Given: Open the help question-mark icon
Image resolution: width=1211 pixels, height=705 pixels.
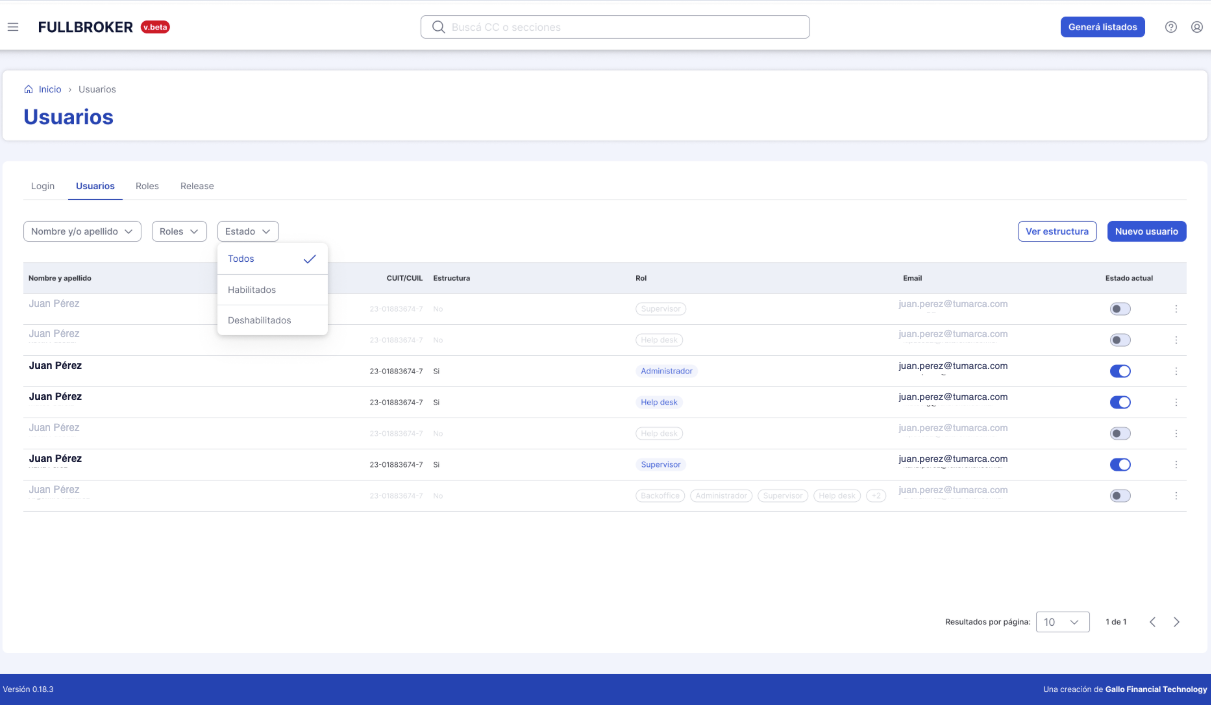Looking at the screenshot, I should 1171,27.
